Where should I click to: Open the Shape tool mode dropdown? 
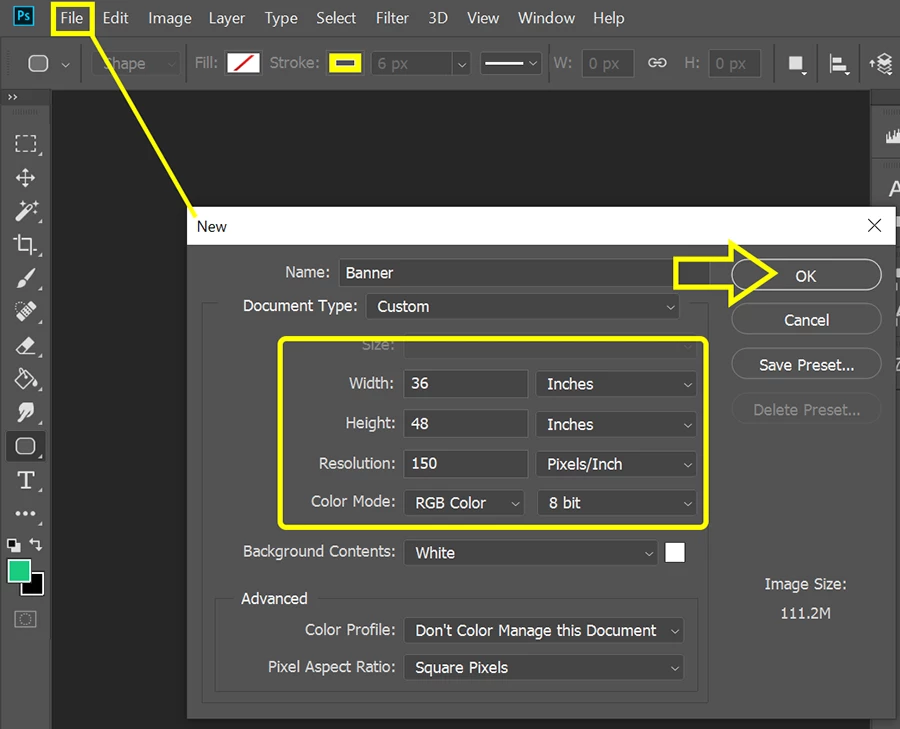click(137, 63)
